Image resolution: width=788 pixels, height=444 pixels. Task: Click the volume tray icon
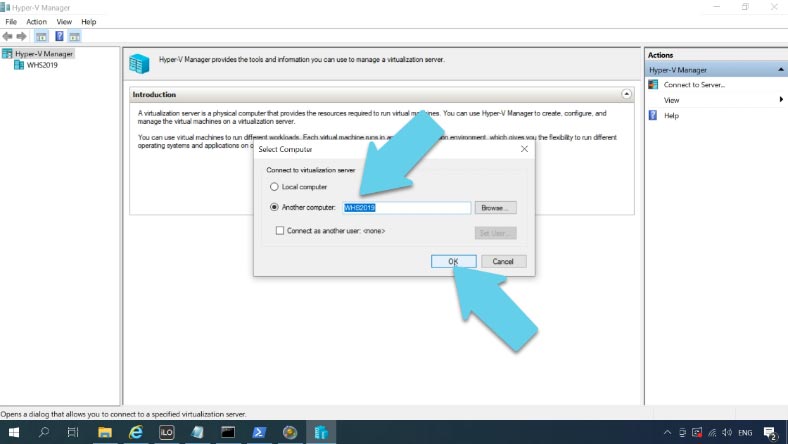[727, 432]
